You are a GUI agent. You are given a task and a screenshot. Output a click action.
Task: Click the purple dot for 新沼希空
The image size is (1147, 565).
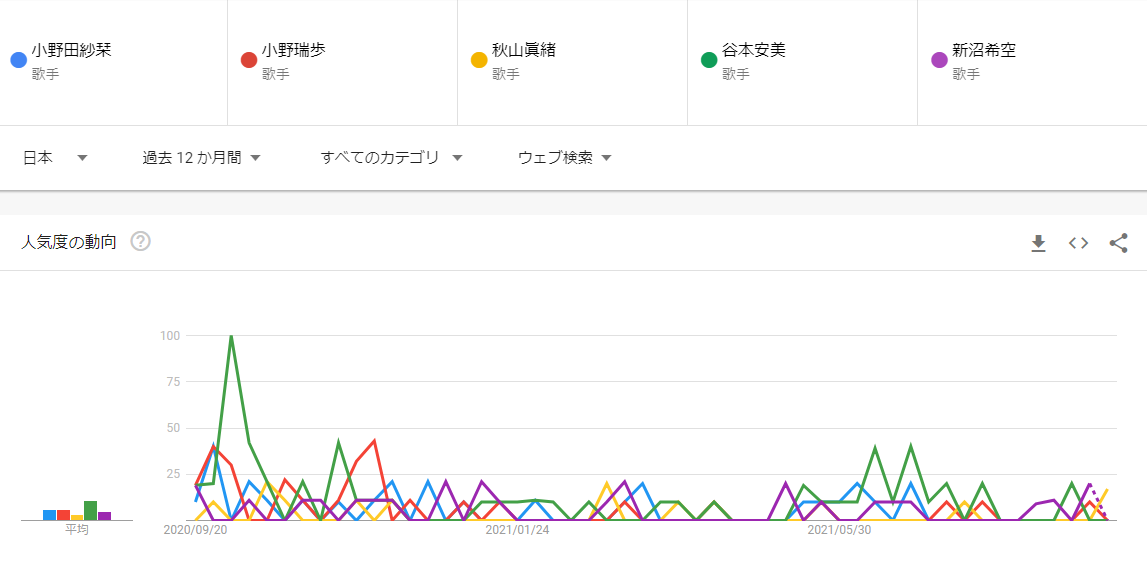[939, 60]
